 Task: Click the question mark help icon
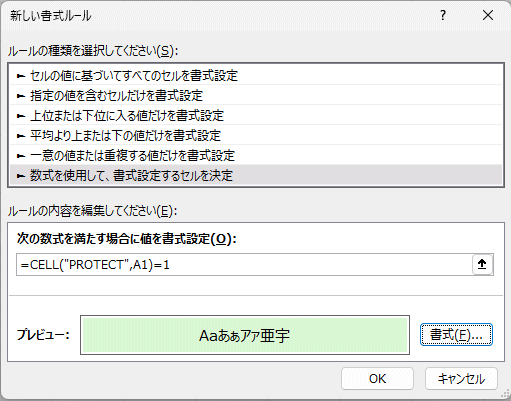coord(443,15)
